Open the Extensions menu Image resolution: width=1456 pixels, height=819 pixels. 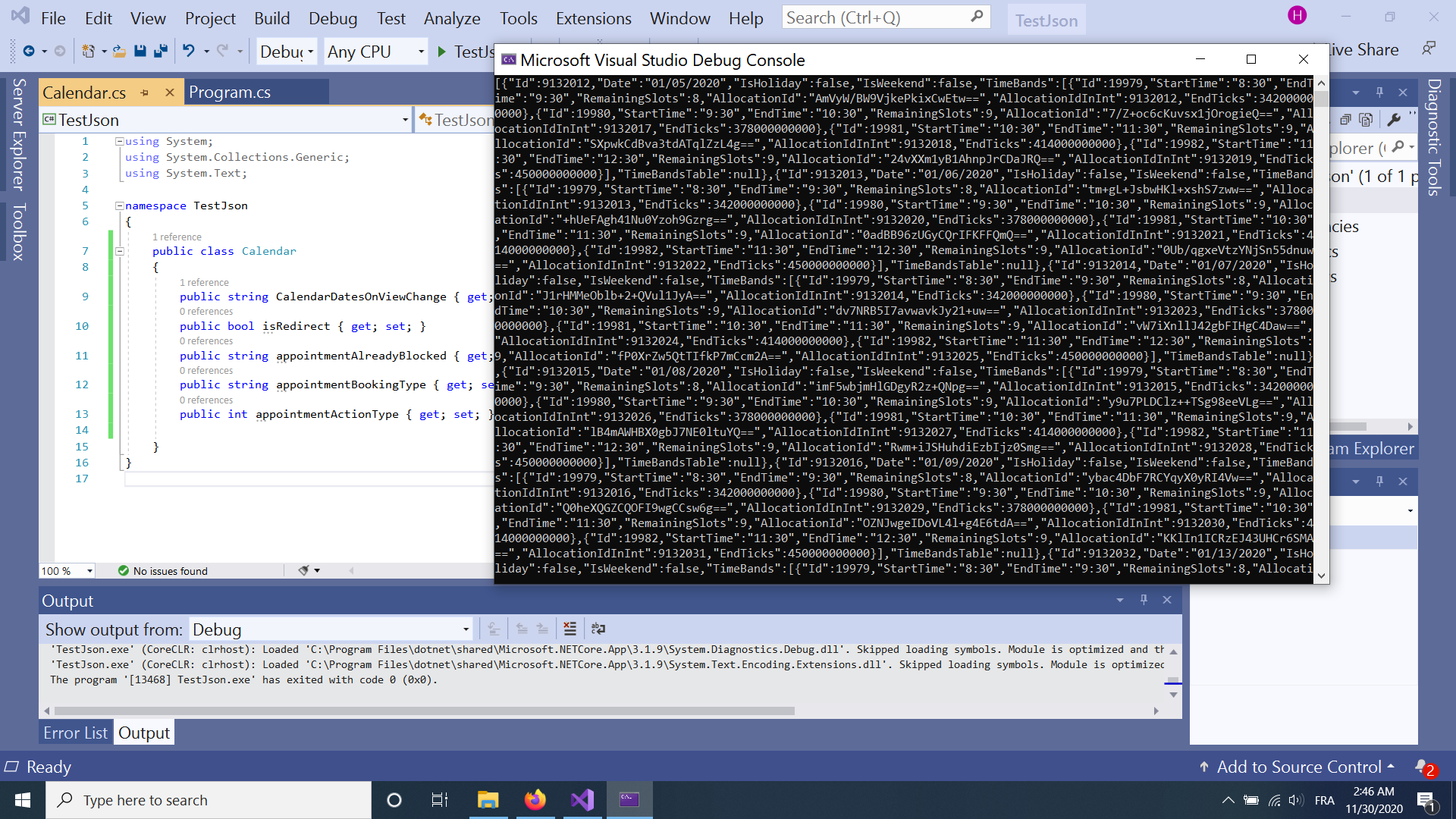click(x=593, y=18)
